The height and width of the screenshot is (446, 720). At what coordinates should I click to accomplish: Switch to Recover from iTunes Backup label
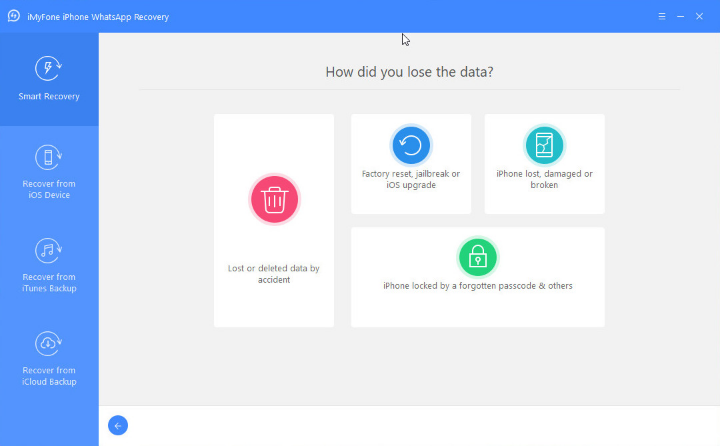click(x=49, y=282)
